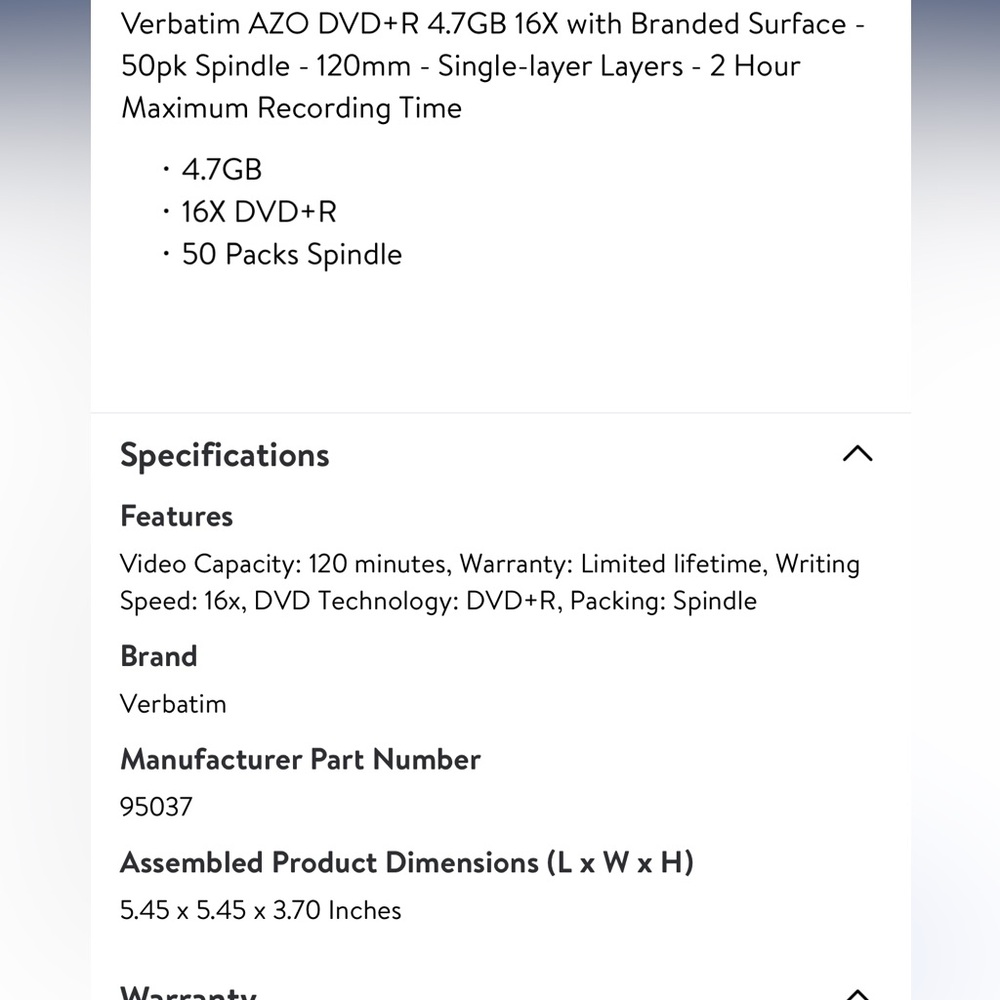Click the Verbatim brand value
Viewport: 1000px width, 1000px height.
pos(173,704)
